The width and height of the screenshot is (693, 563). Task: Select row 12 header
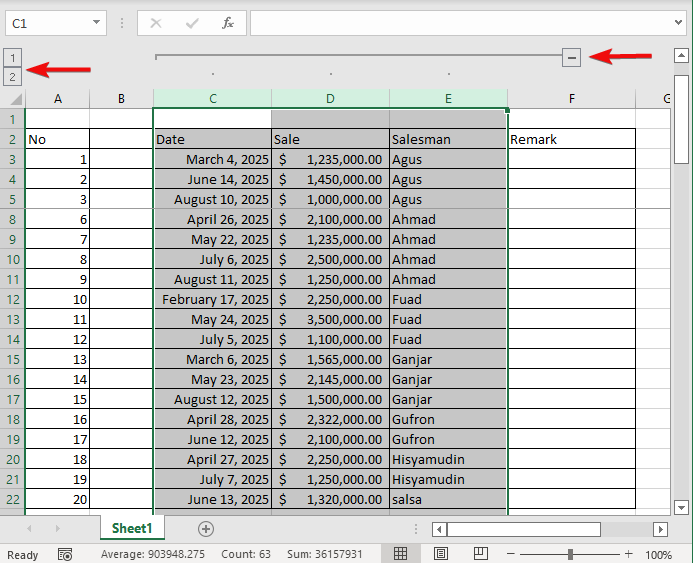[x=12, y=300]
